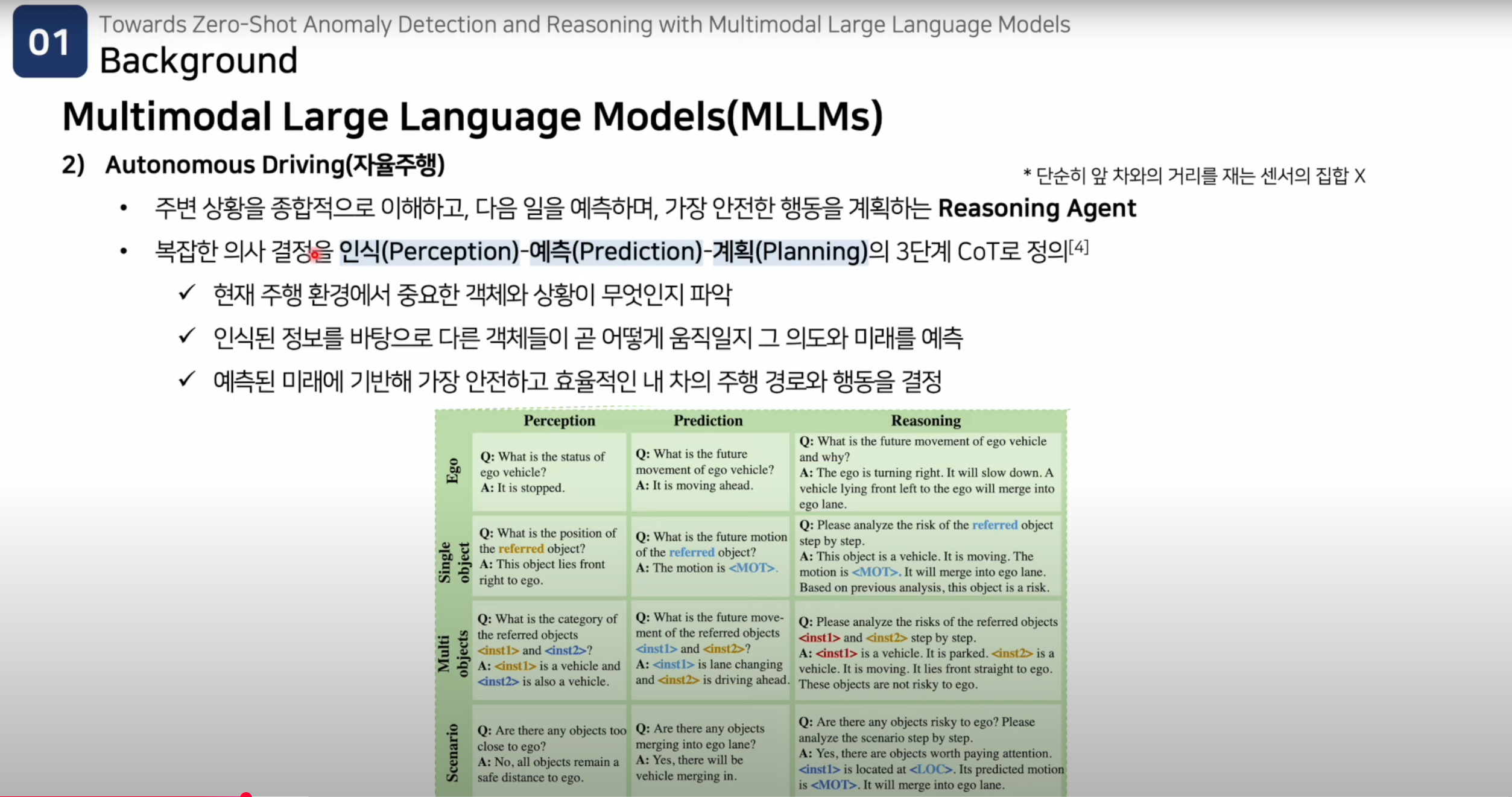Click highlighted '인식(Perception)' term

pyautogui.click(x=429, y=252)
